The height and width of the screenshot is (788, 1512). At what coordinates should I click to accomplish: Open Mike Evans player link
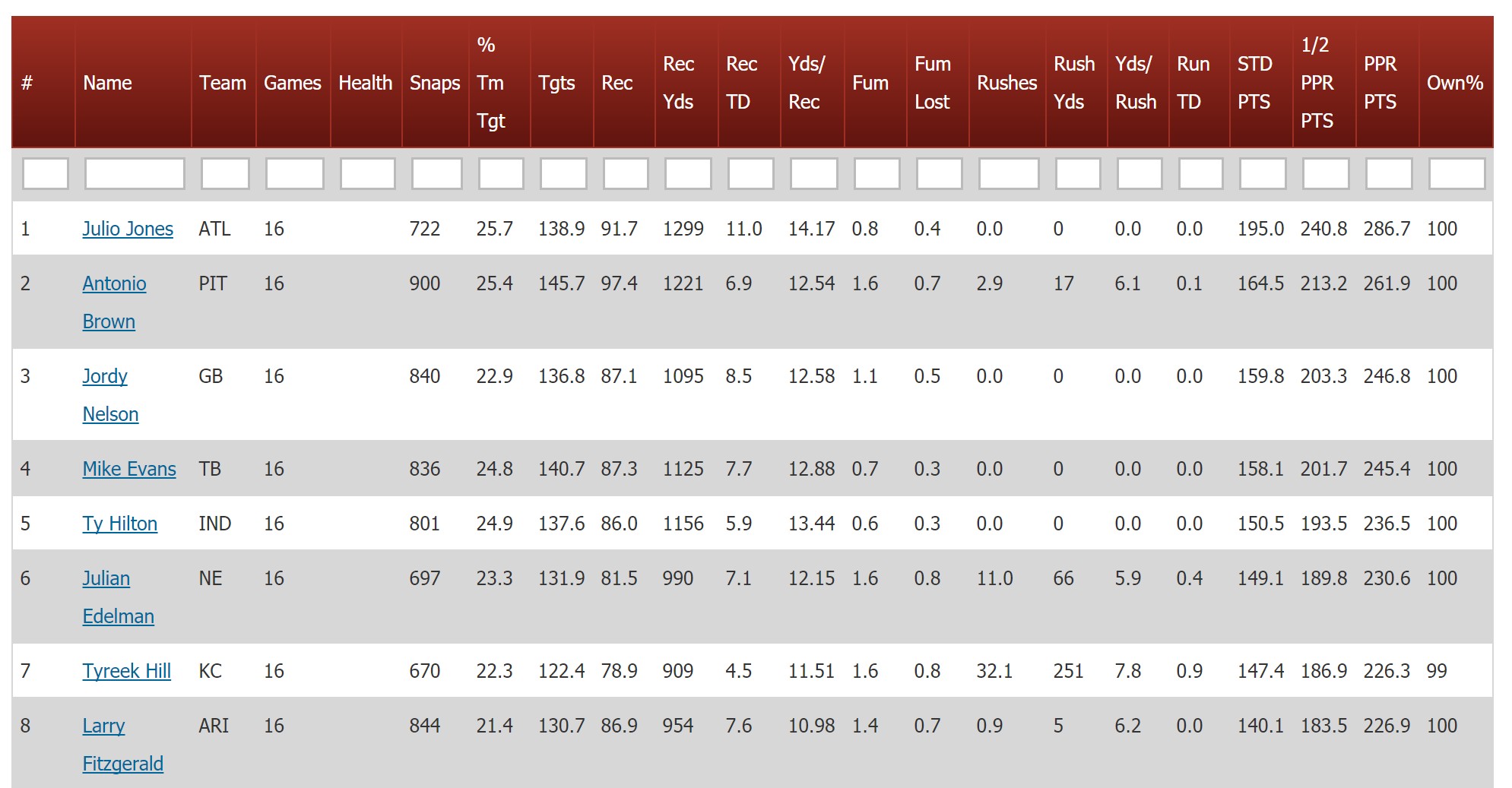129,469
